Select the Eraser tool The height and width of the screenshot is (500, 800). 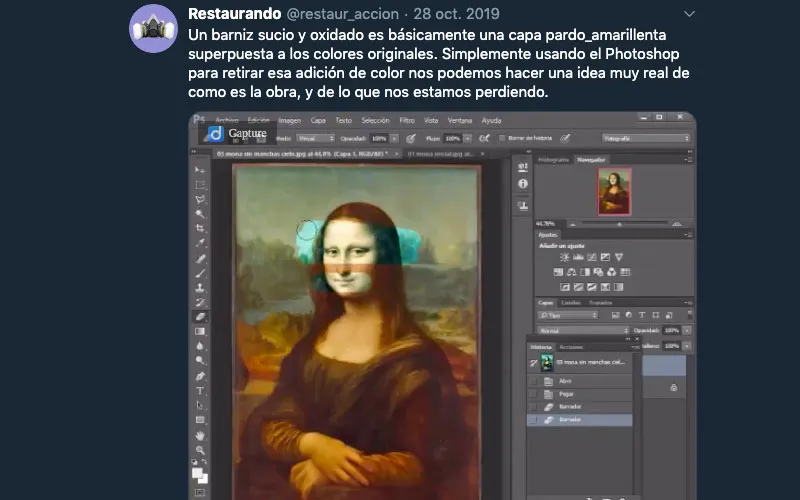pyautogui.click(x=200, y=317)
